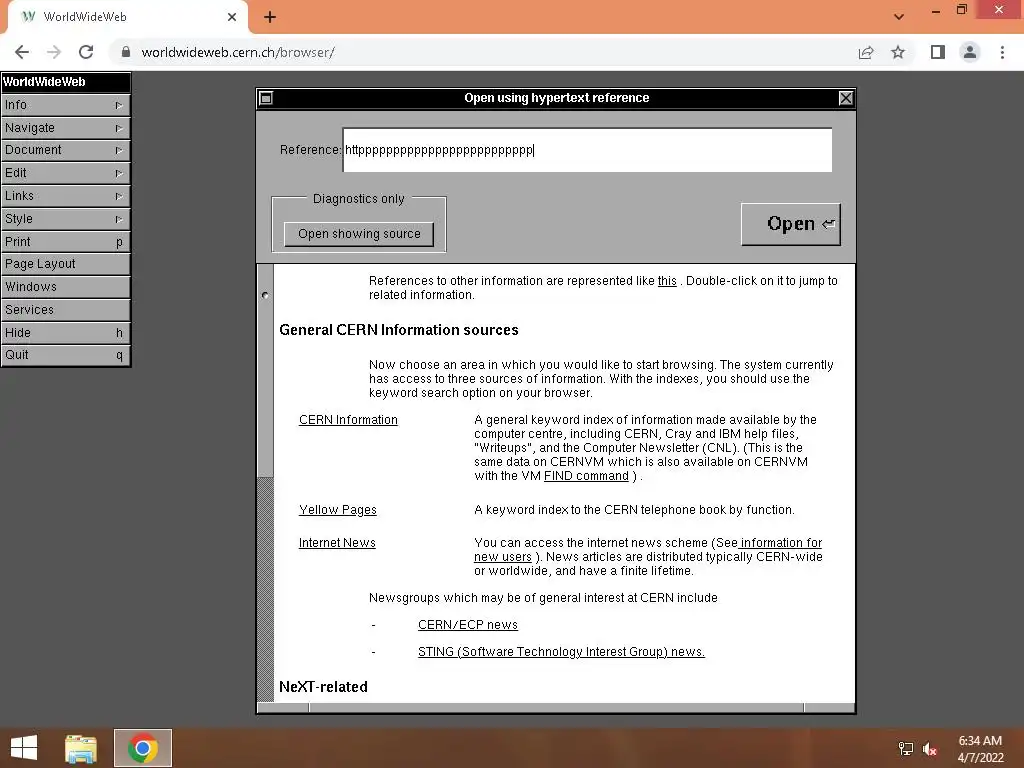
Task: Click the muted volume tray icon
Action: point(929,748)
